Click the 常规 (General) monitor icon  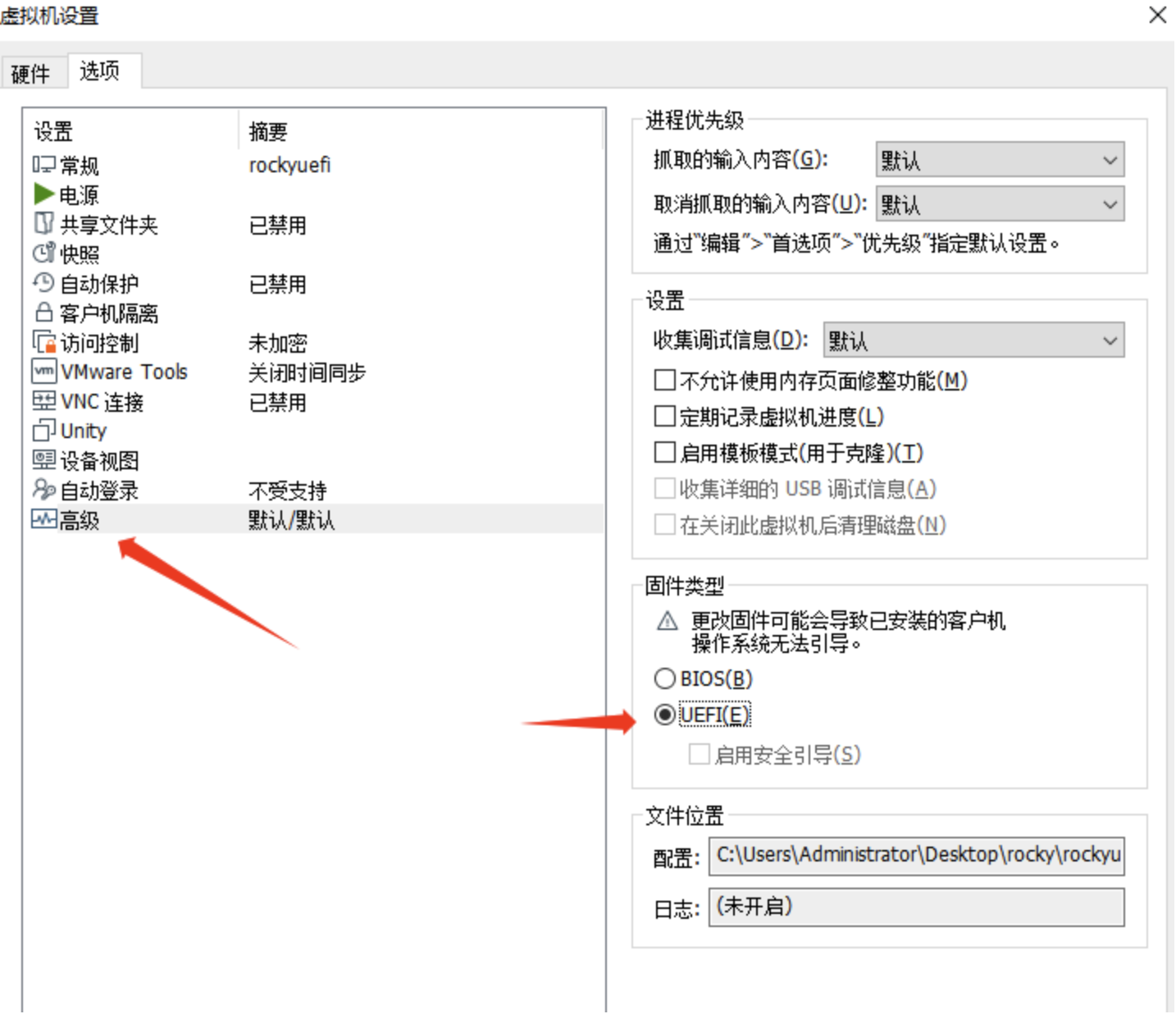(44, 165)
